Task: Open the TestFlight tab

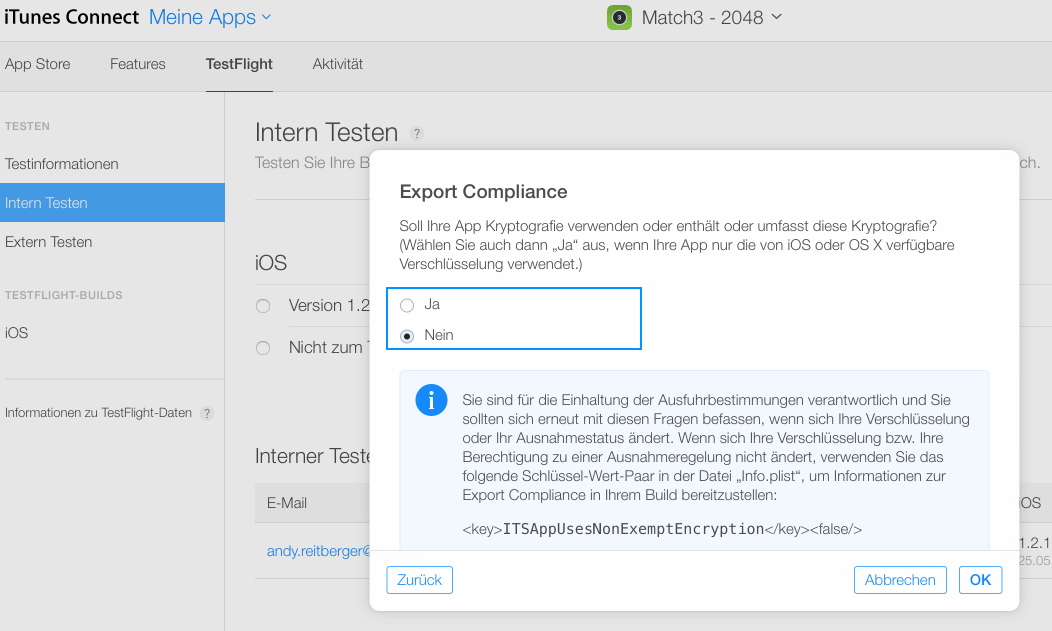Action: point(239,64)
